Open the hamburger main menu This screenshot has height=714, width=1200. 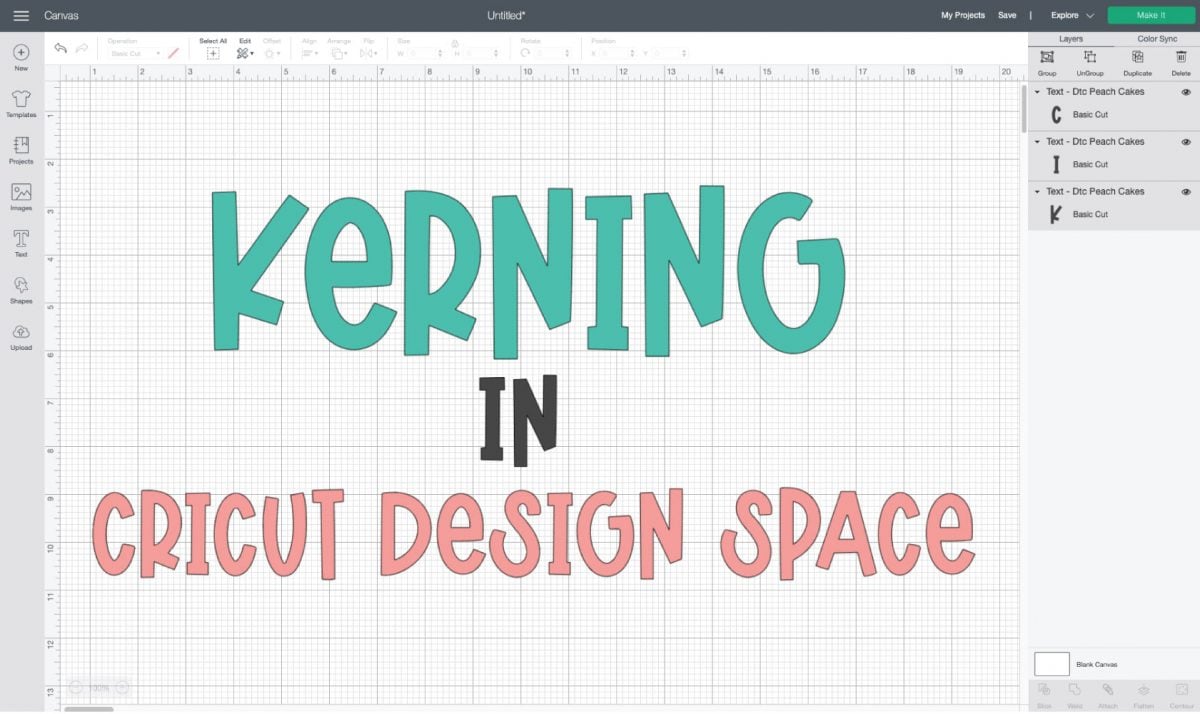(x=21, y=15)
